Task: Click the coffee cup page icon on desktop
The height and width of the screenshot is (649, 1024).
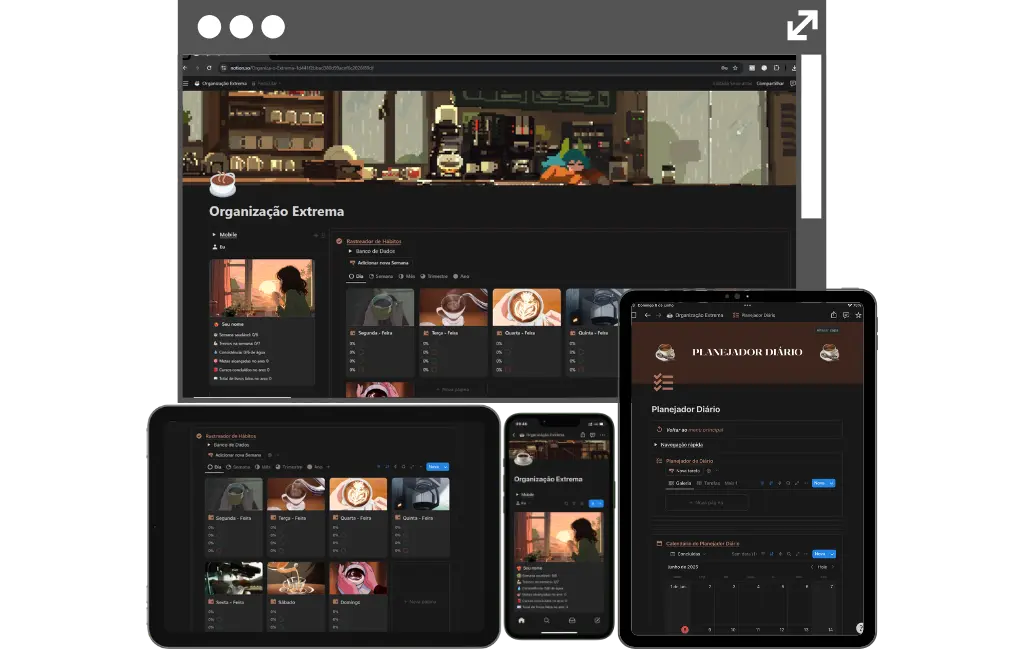Action: [222, 184]
